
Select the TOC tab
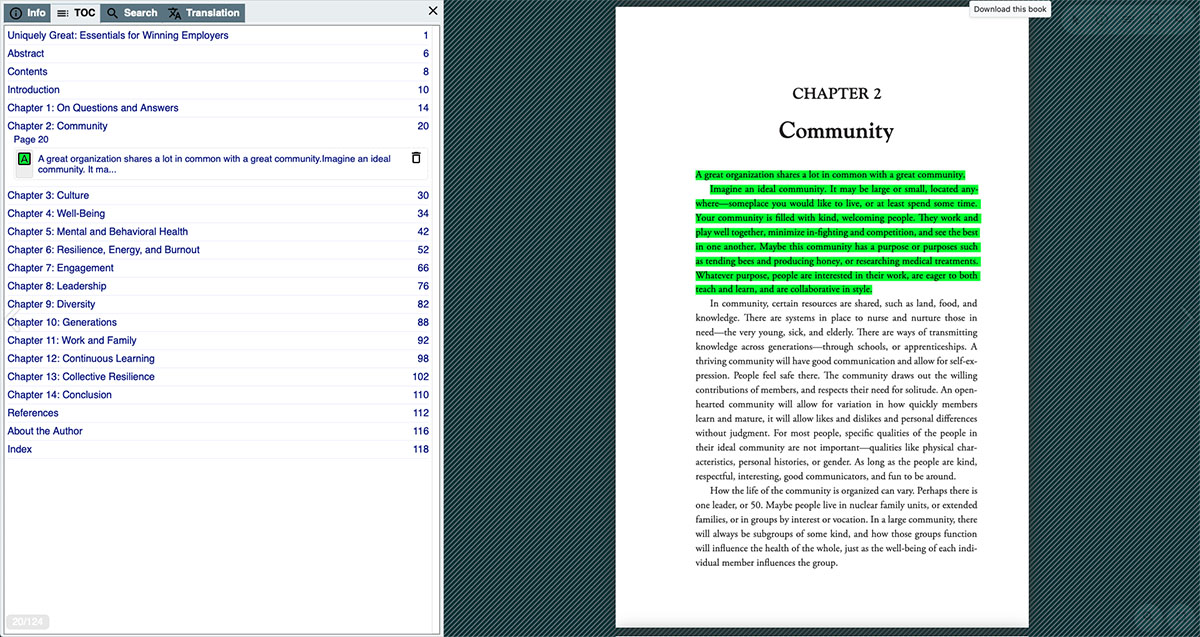click(76, 13)
